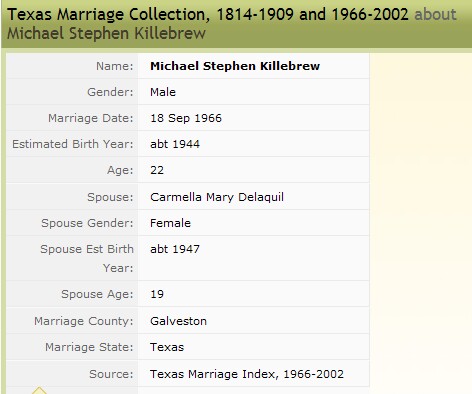Screen dimensions: 472x394
Task: Click the bold name Michael Stephen Killebrew
Action: click(x=235, y=66)
